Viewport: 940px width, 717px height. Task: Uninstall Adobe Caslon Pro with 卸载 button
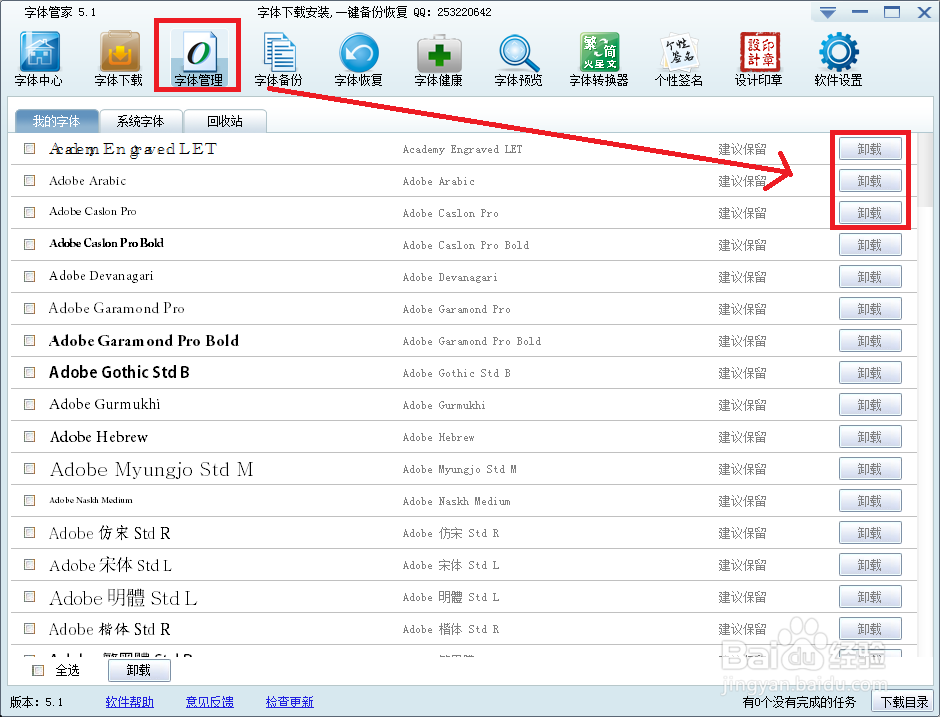point(870,213)
